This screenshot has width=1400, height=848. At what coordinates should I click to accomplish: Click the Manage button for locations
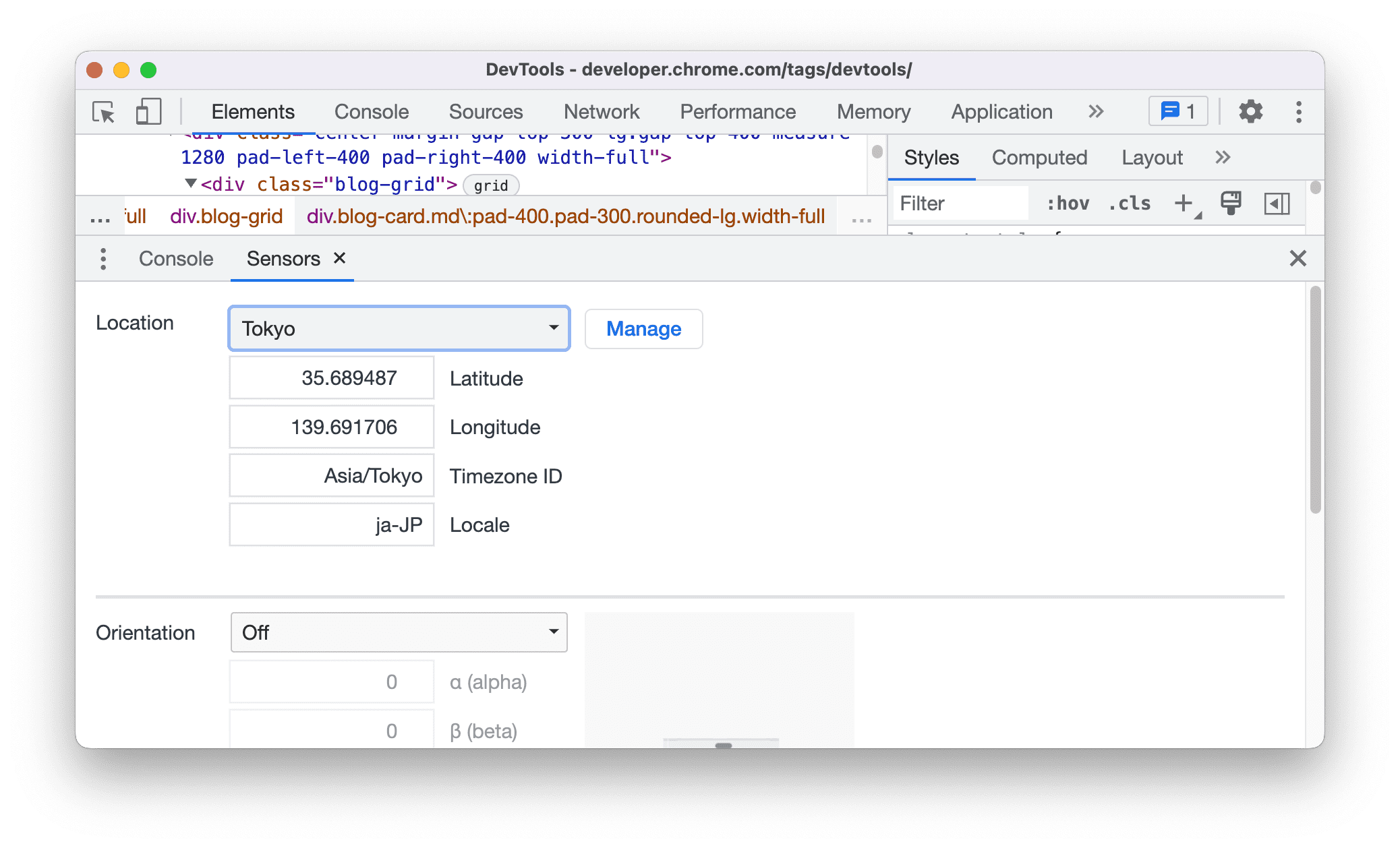[644, 328]
